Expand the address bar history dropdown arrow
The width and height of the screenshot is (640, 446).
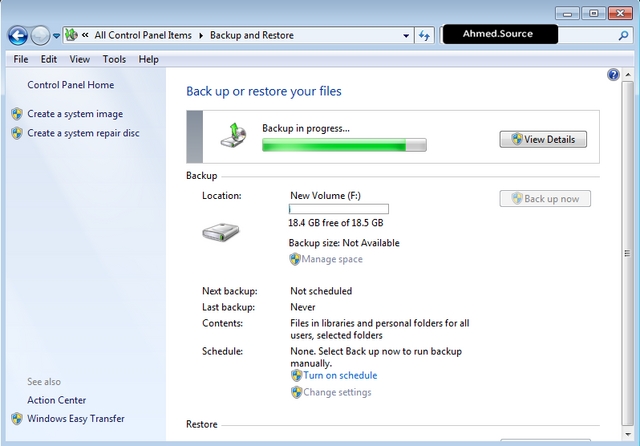[406, 36]
